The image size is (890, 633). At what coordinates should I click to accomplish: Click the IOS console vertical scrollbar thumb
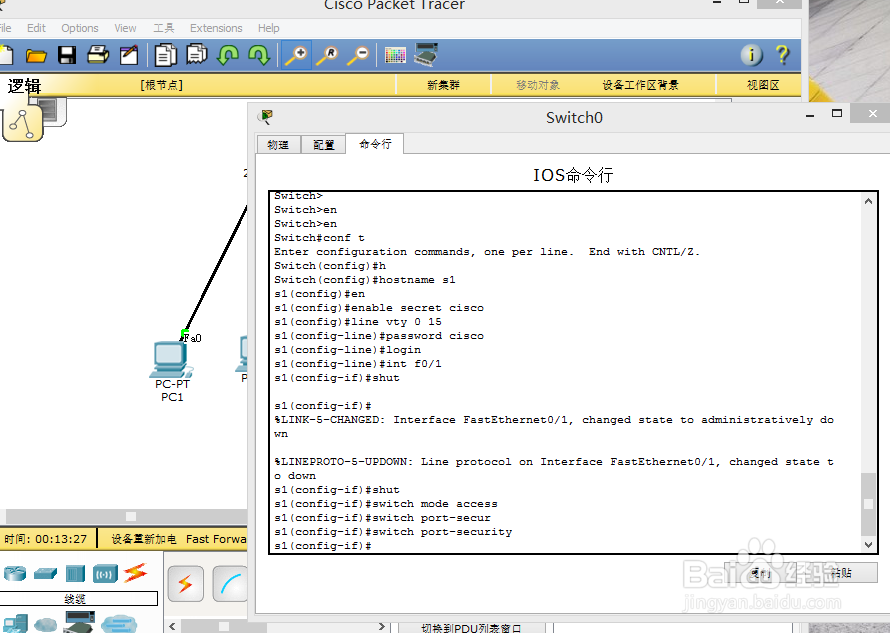pyautogui.click(x=868, y=504)
